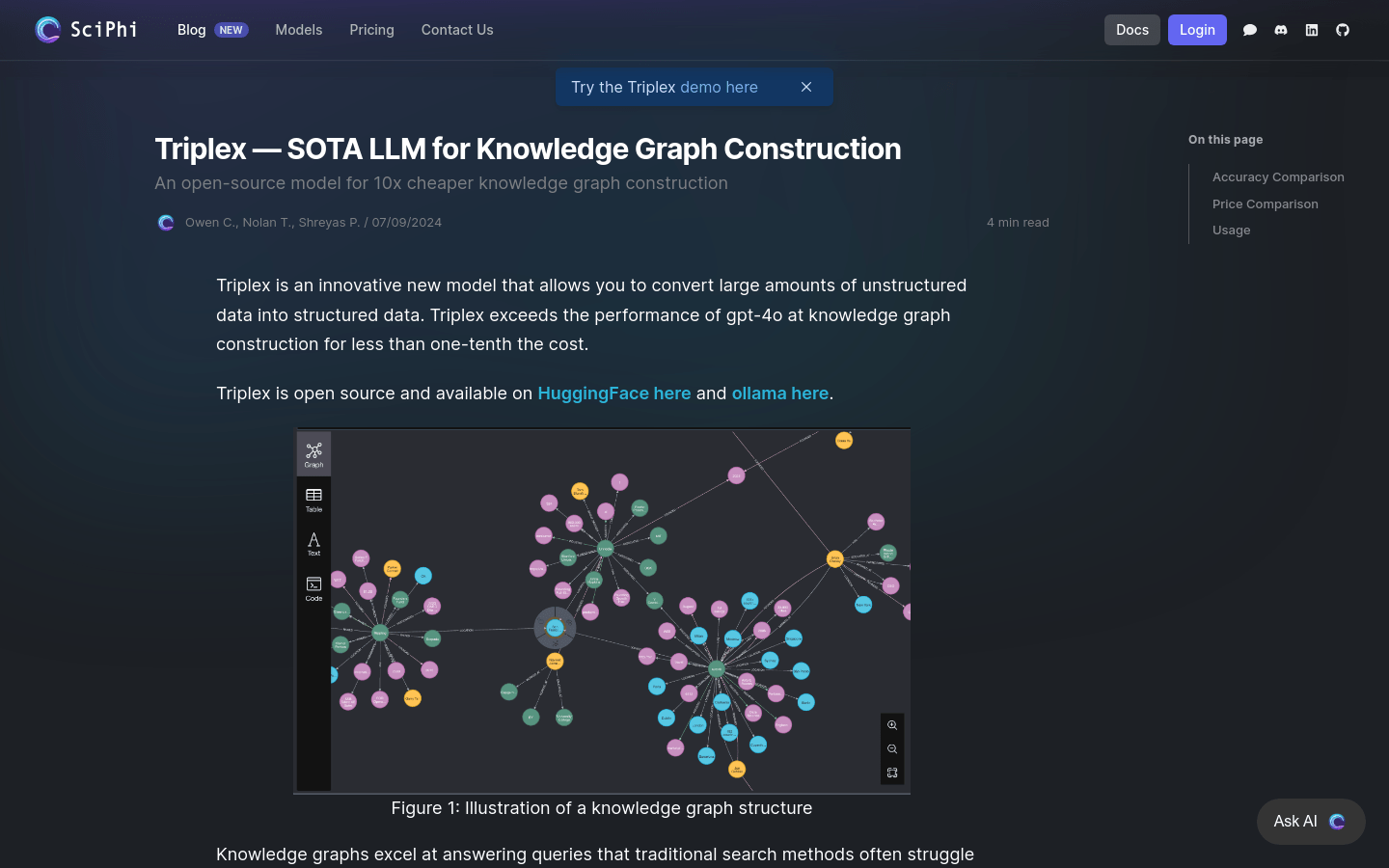Open the LinkedIn icon link

[x=1312, y=30]
